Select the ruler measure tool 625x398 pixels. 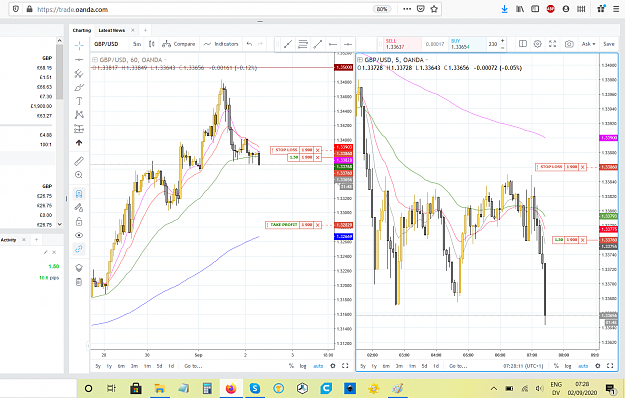tap(79, 161)
